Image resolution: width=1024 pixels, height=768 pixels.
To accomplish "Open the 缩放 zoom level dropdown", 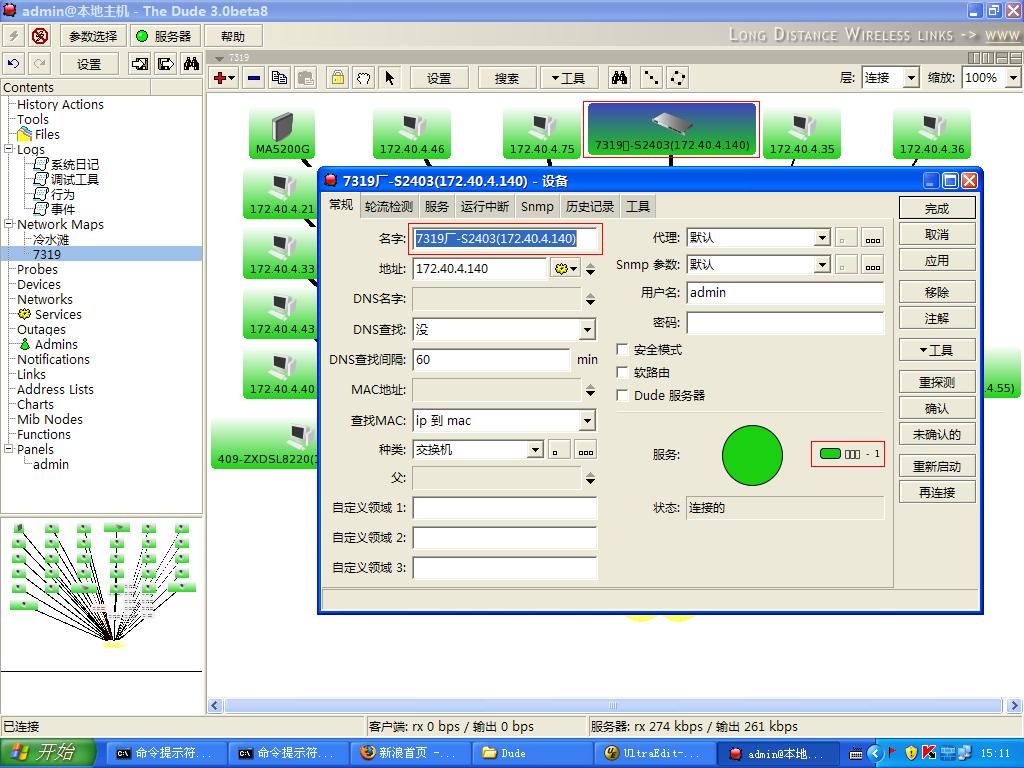I will pos(1013,76).
